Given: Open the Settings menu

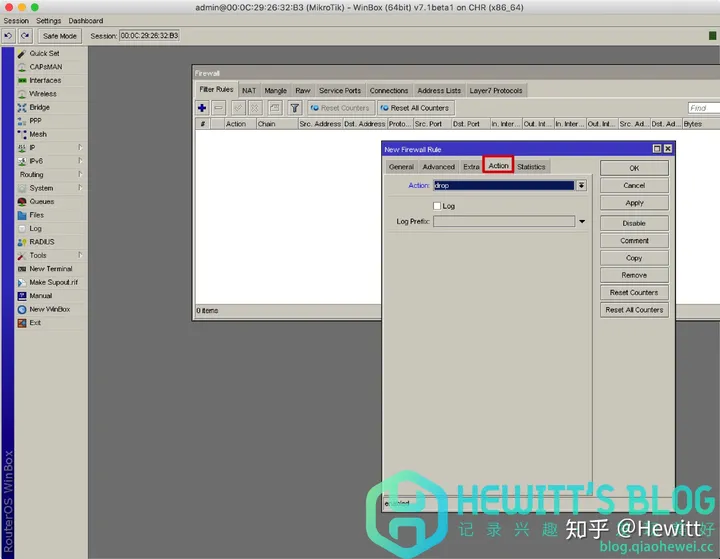Looking at the screenshot, I should [x=48, y=21].
